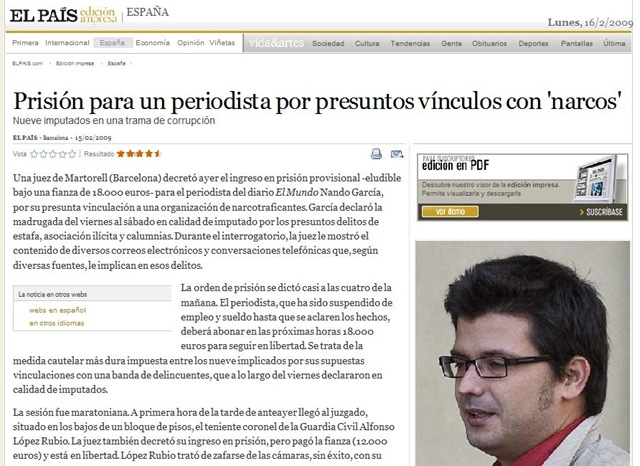Screen dimensions: 640x466
Task: Click the 'Vota' label
Action: pos(20,154)
